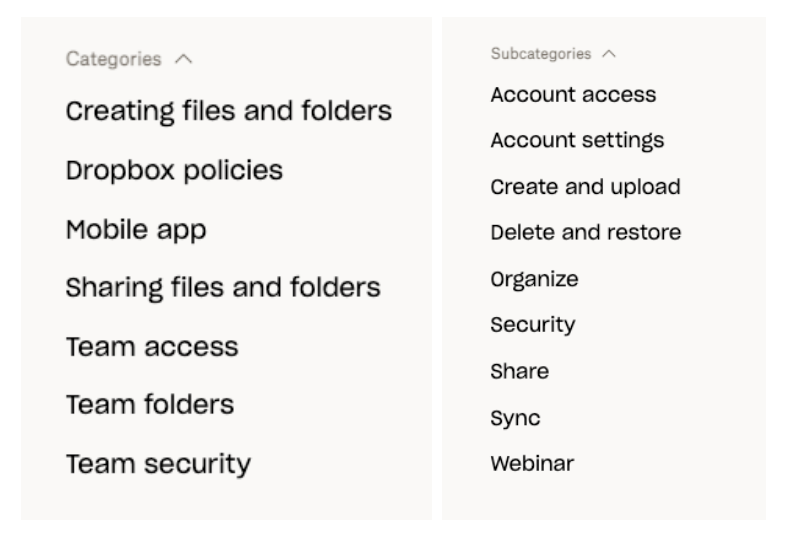Click the Subcategories header label
This screenshot has width=787, height=534.
[x=540, y=53]
